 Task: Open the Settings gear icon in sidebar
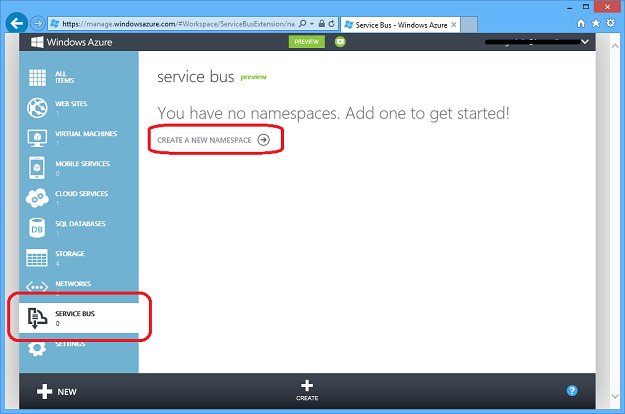pyautogui.click(x=37, y=348)
